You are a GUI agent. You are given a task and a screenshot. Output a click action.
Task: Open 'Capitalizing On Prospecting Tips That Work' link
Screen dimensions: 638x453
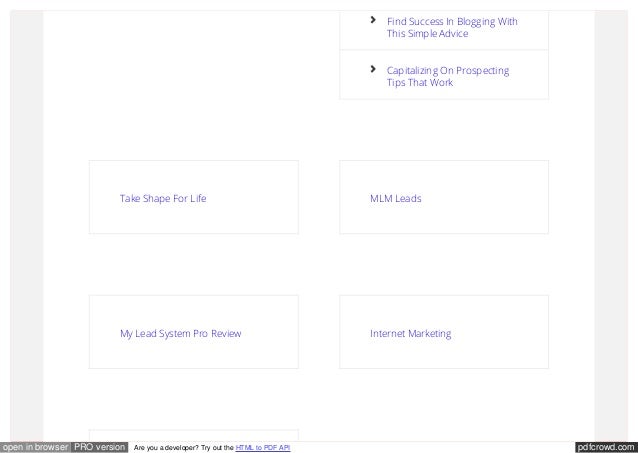448,76
